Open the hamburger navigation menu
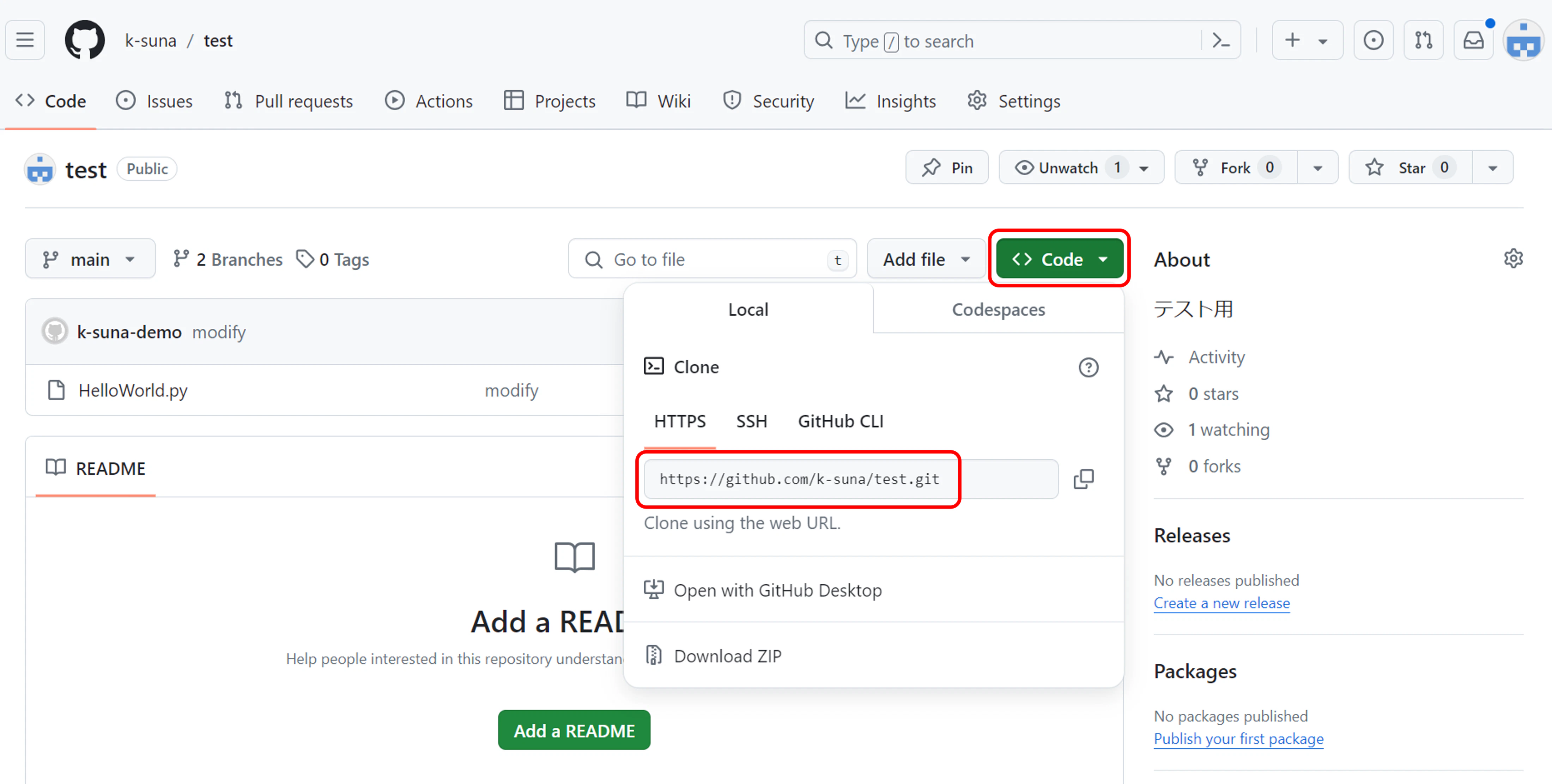 [x=25, y=40]
